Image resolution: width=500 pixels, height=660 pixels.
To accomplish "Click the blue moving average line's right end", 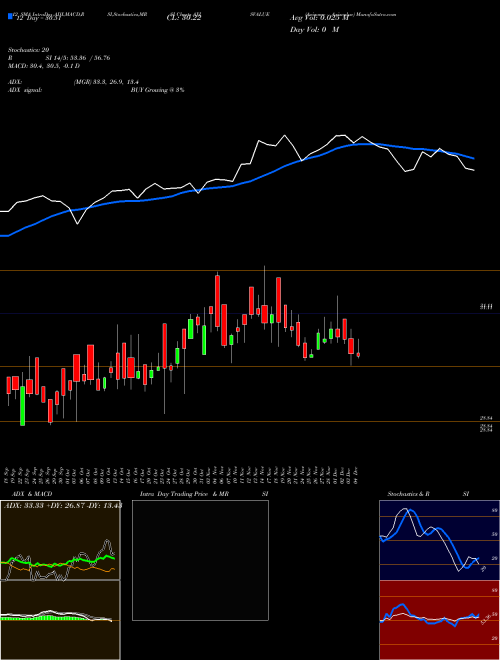I will coord(474,158).
